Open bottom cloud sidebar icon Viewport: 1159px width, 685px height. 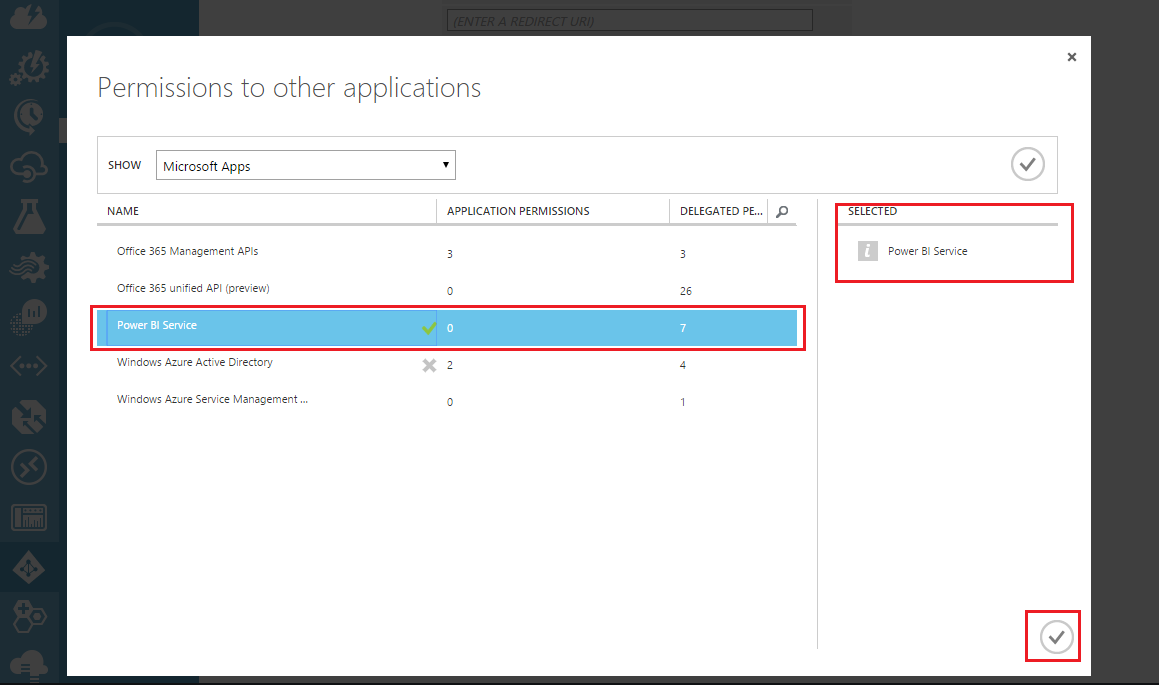(x=29, y=665)
